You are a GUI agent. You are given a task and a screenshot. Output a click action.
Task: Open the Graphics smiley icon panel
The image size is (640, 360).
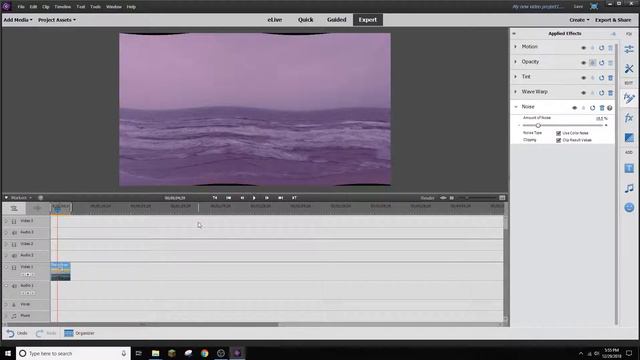pyautogui.click(x=629, y=207)
